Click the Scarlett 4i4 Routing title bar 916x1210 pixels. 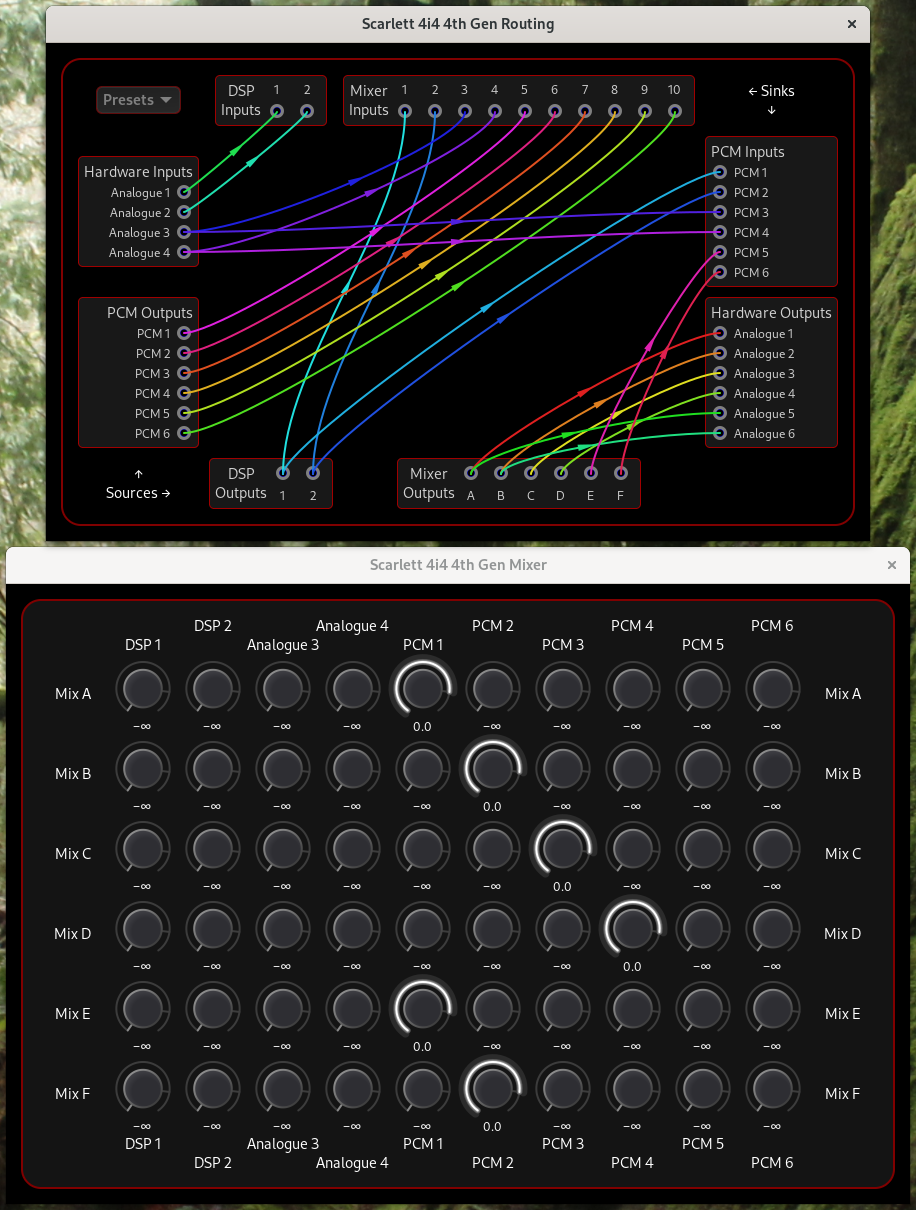[x=457, y=23]
